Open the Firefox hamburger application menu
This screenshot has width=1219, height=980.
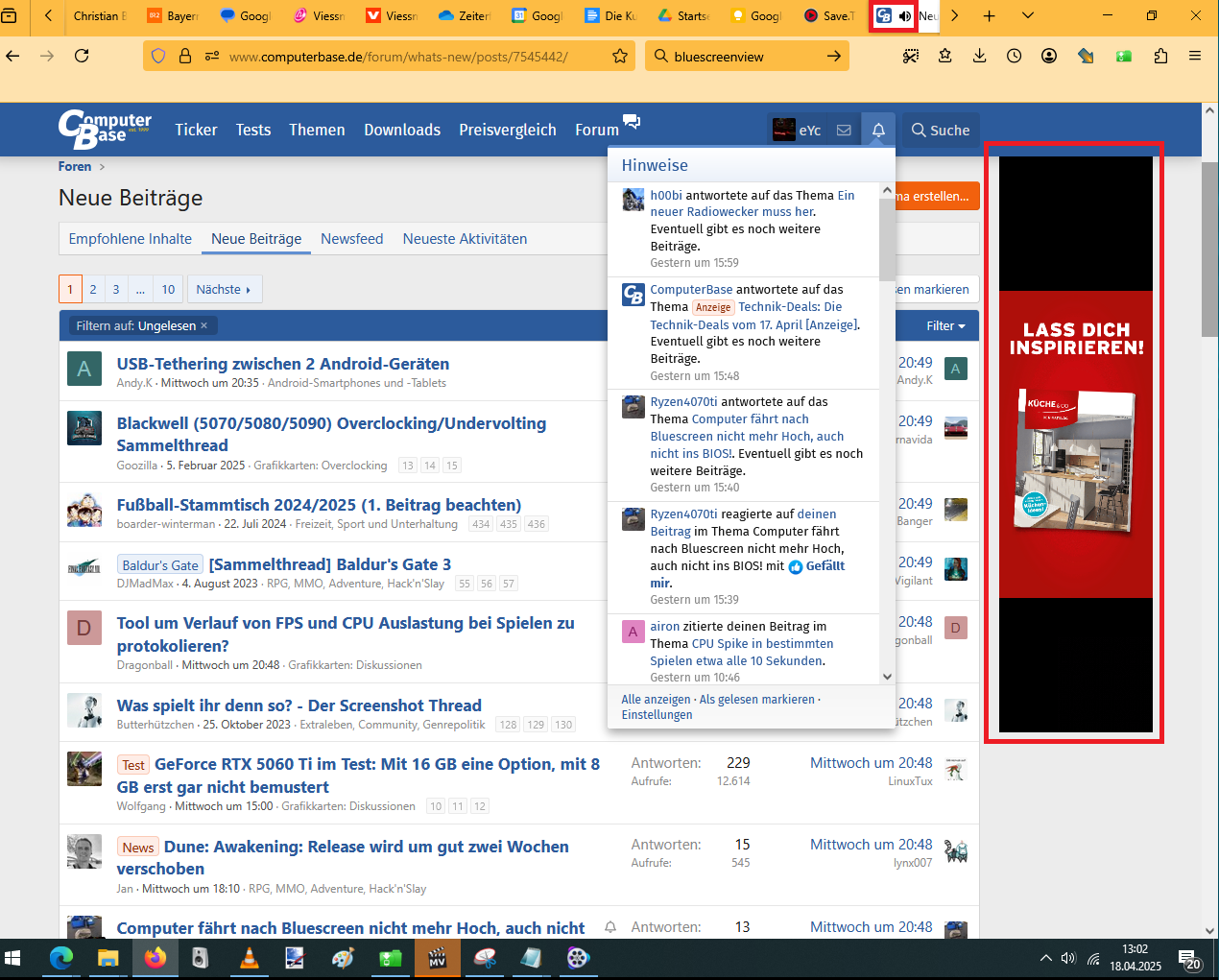coord(1193,56)
